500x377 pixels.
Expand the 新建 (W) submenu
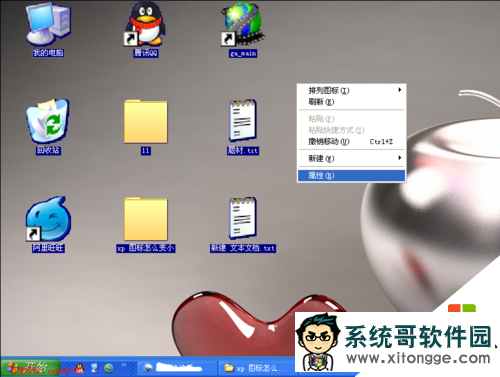pos(351,158)
